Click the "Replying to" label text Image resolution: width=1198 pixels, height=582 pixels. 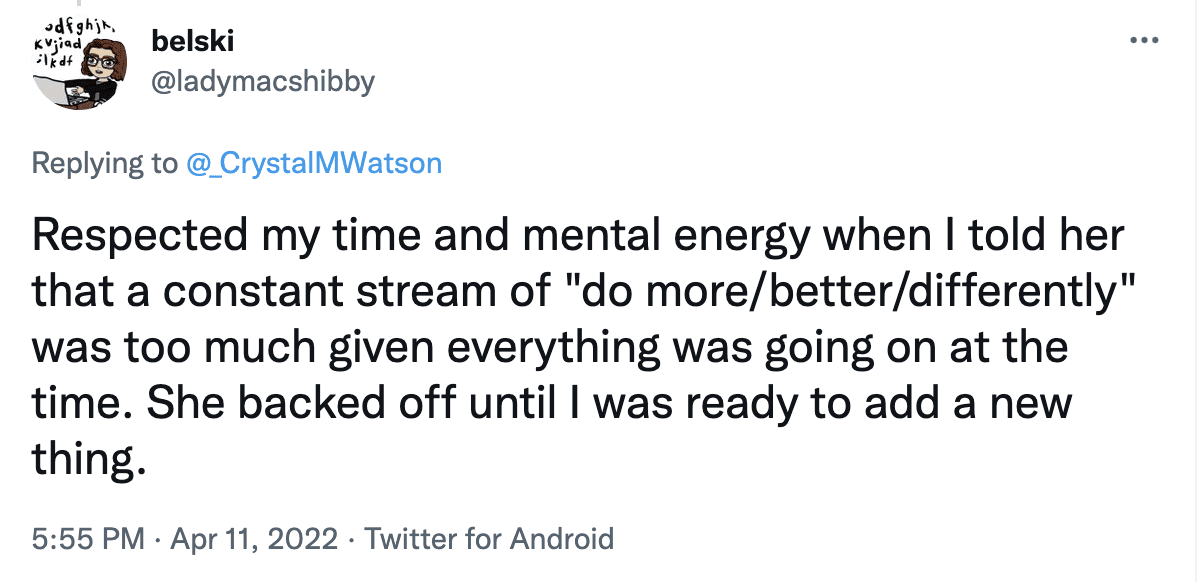point(104,163)
